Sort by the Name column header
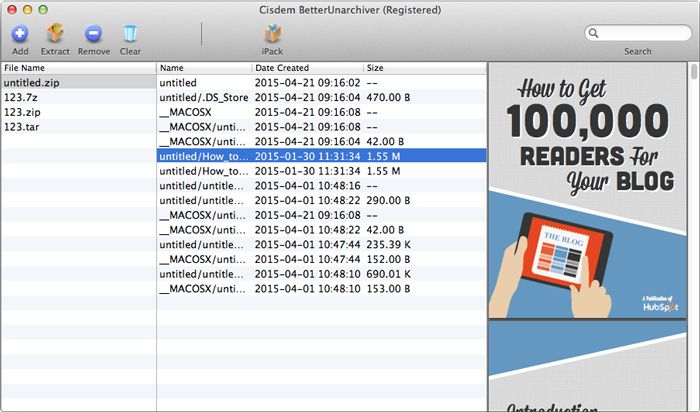Image resolution: width=700 pixels, height=412 pixels. point(204,68)
